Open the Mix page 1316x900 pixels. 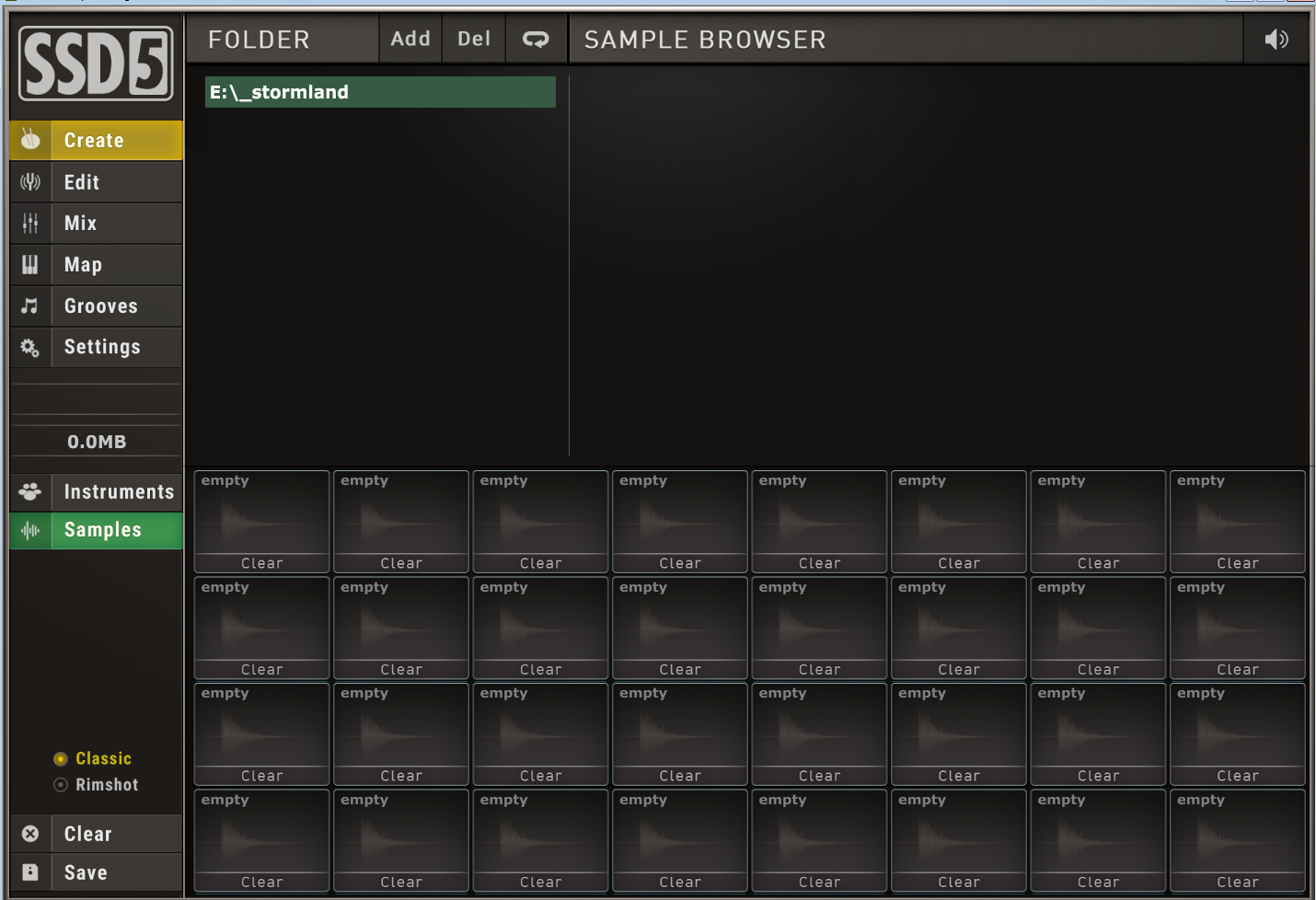(x=97, y=223)
